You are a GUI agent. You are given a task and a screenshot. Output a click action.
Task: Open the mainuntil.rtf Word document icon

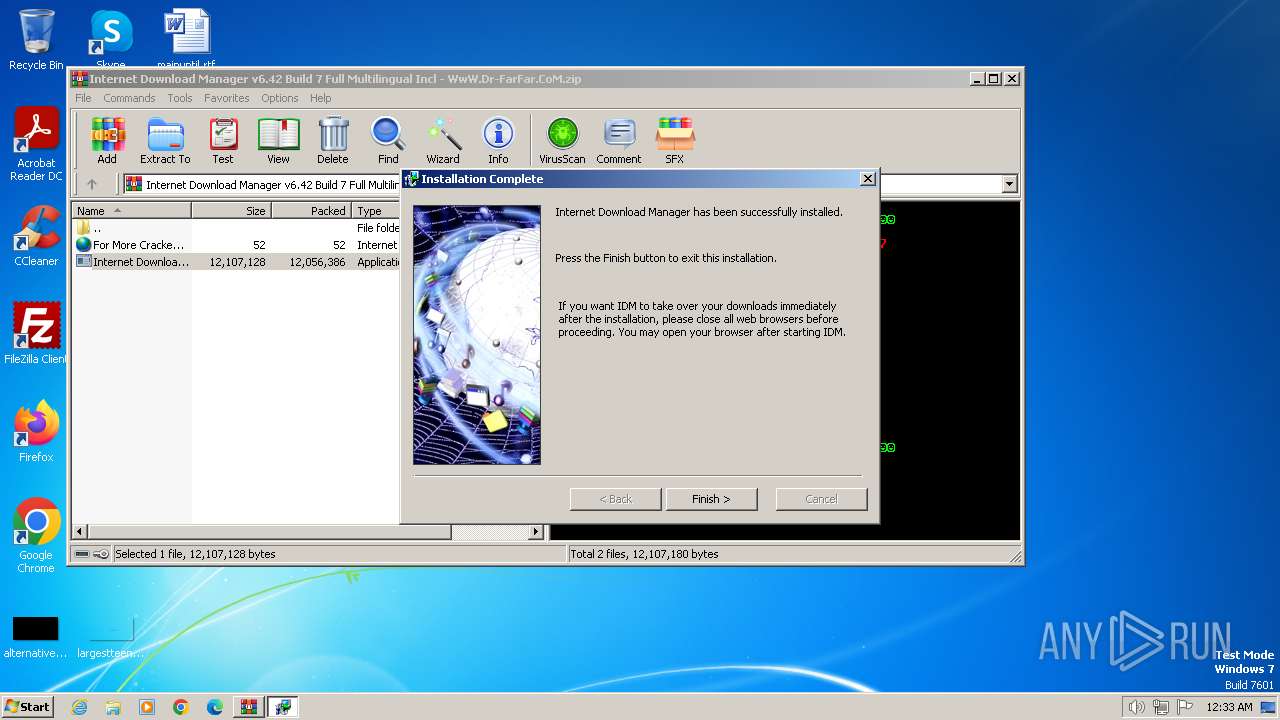pos(186,40)
